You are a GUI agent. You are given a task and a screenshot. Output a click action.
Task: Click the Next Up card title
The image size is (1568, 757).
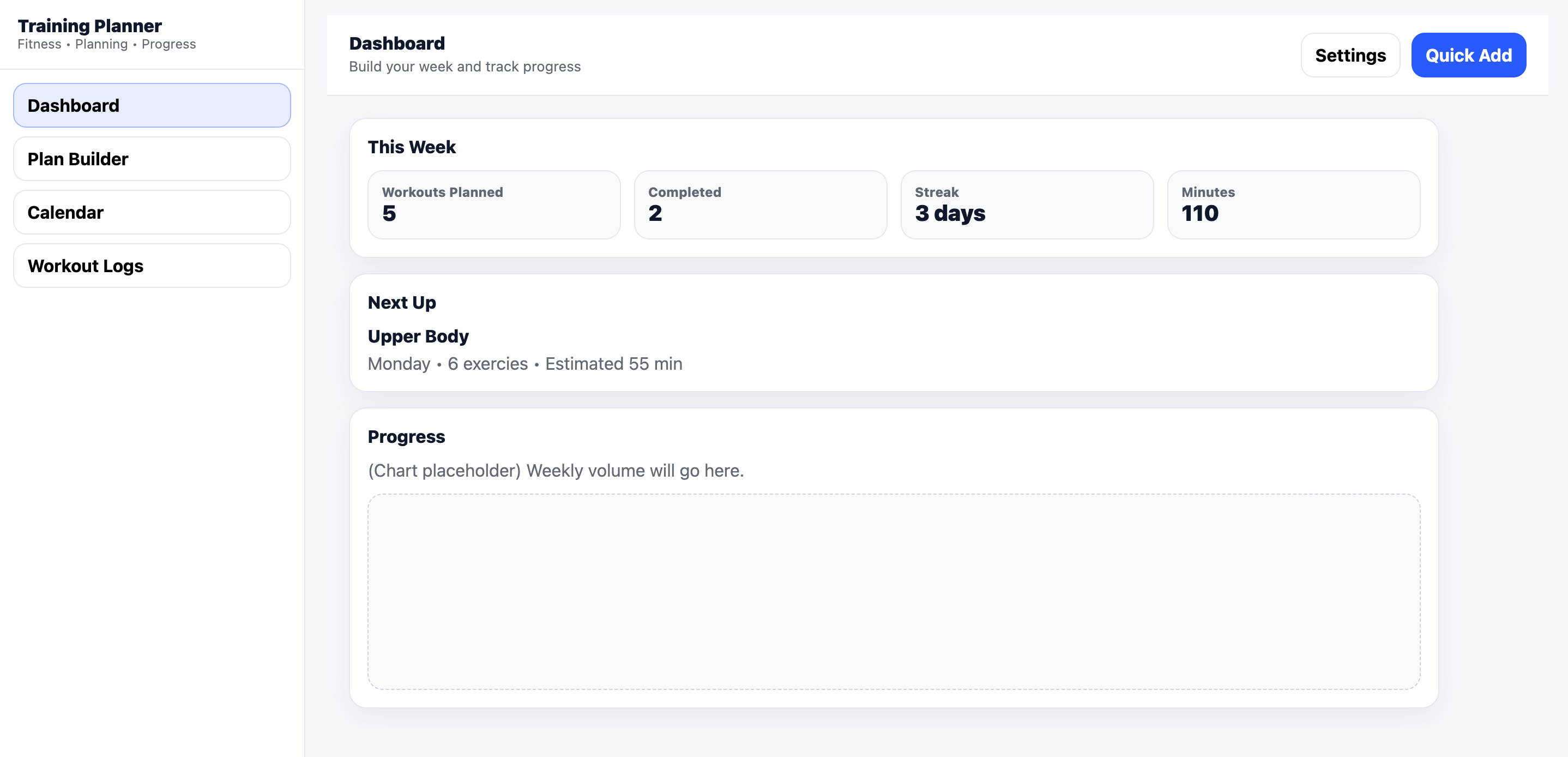click(x=401, y=302)
